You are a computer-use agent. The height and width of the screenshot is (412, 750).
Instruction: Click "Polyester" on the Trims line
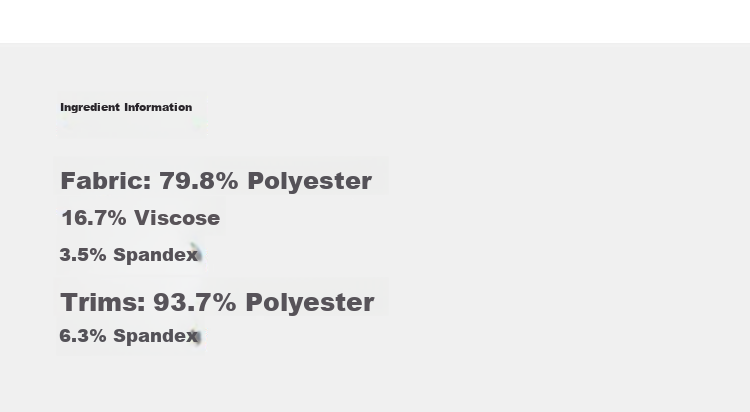[x=310, y=303]
